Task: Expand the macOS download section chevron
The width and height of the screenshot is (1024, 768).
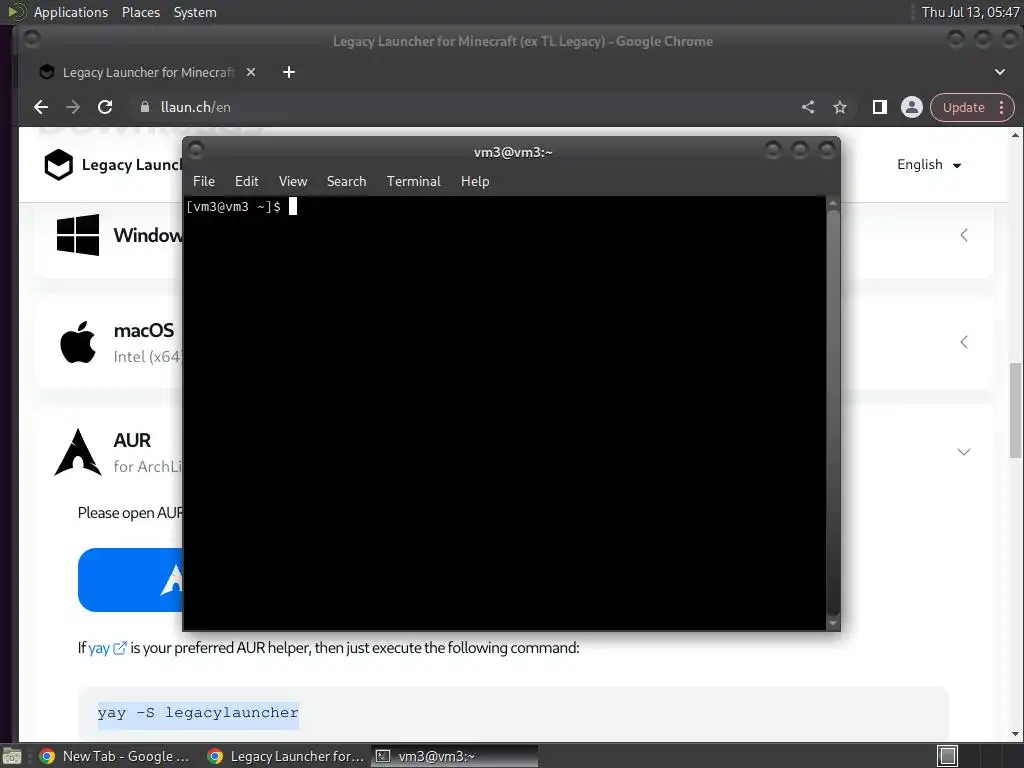Action: (x=964, y=342)
